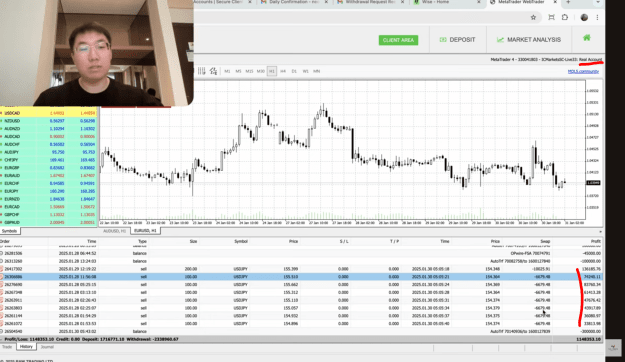The image size is (625, 362).
Task: Close the Wise - Home tab
Action: pos(479,2)
